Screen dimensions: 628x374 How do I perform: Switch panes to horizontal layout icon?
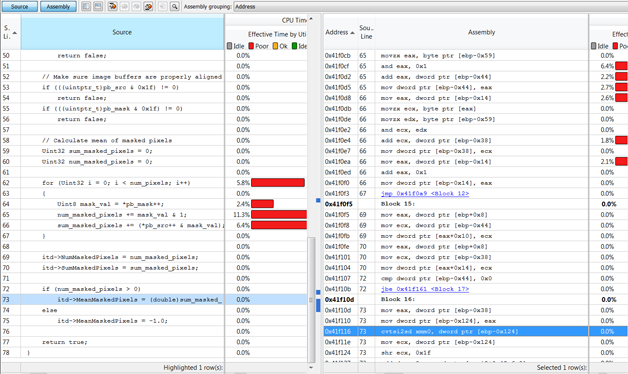(98, 6)
